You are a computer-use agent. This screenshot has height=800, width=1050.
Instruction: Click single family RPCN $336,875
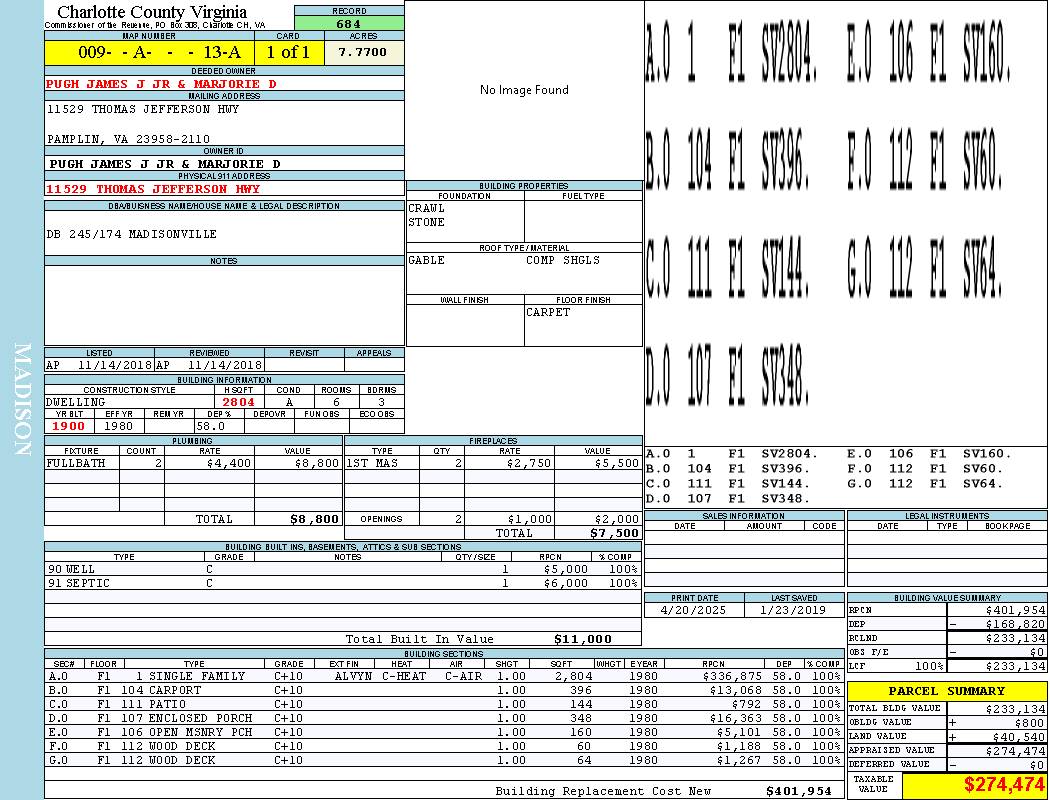coord(731,676)
